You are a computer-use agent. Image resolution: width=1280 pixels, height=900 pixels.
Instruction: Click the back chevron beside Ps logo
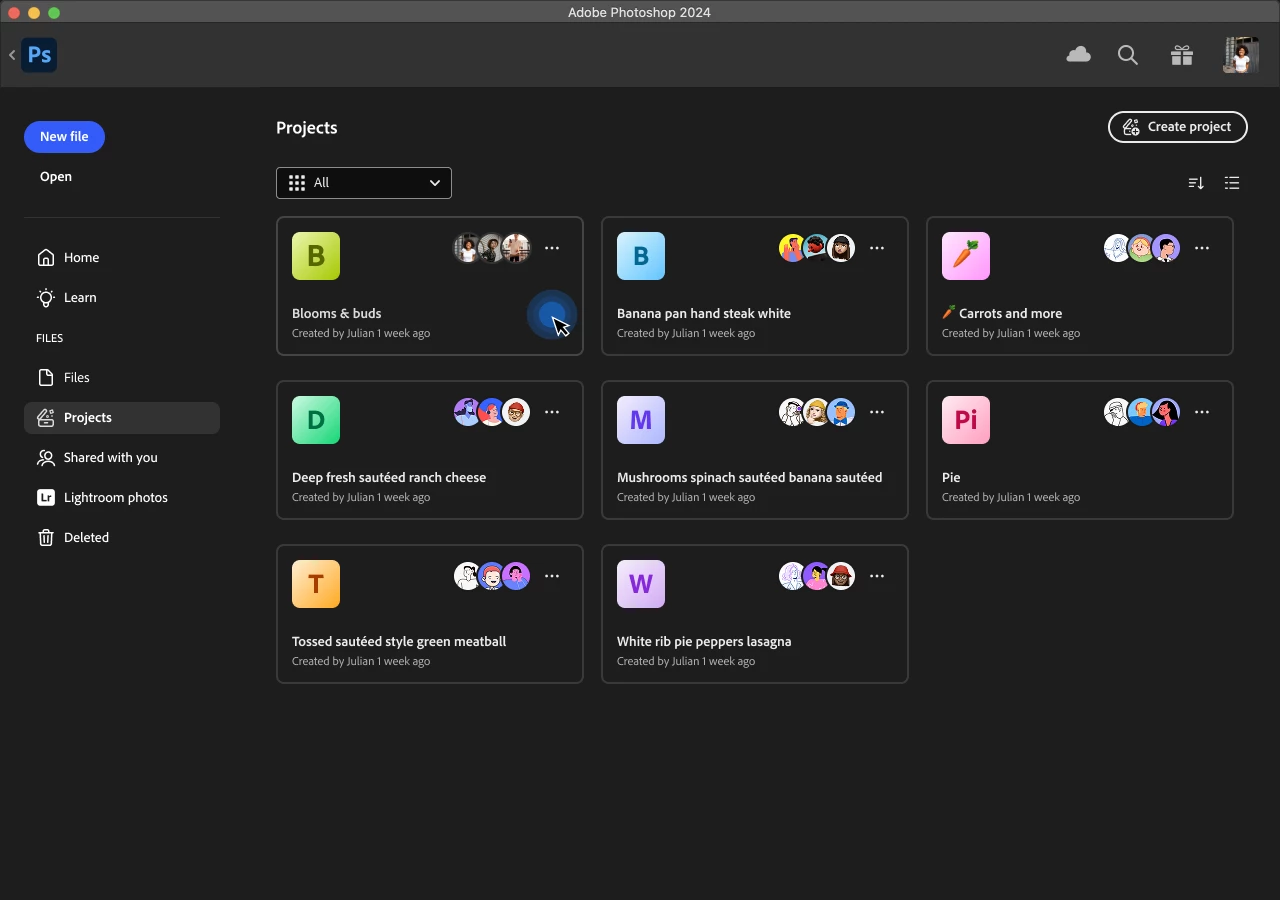(12, 55)
